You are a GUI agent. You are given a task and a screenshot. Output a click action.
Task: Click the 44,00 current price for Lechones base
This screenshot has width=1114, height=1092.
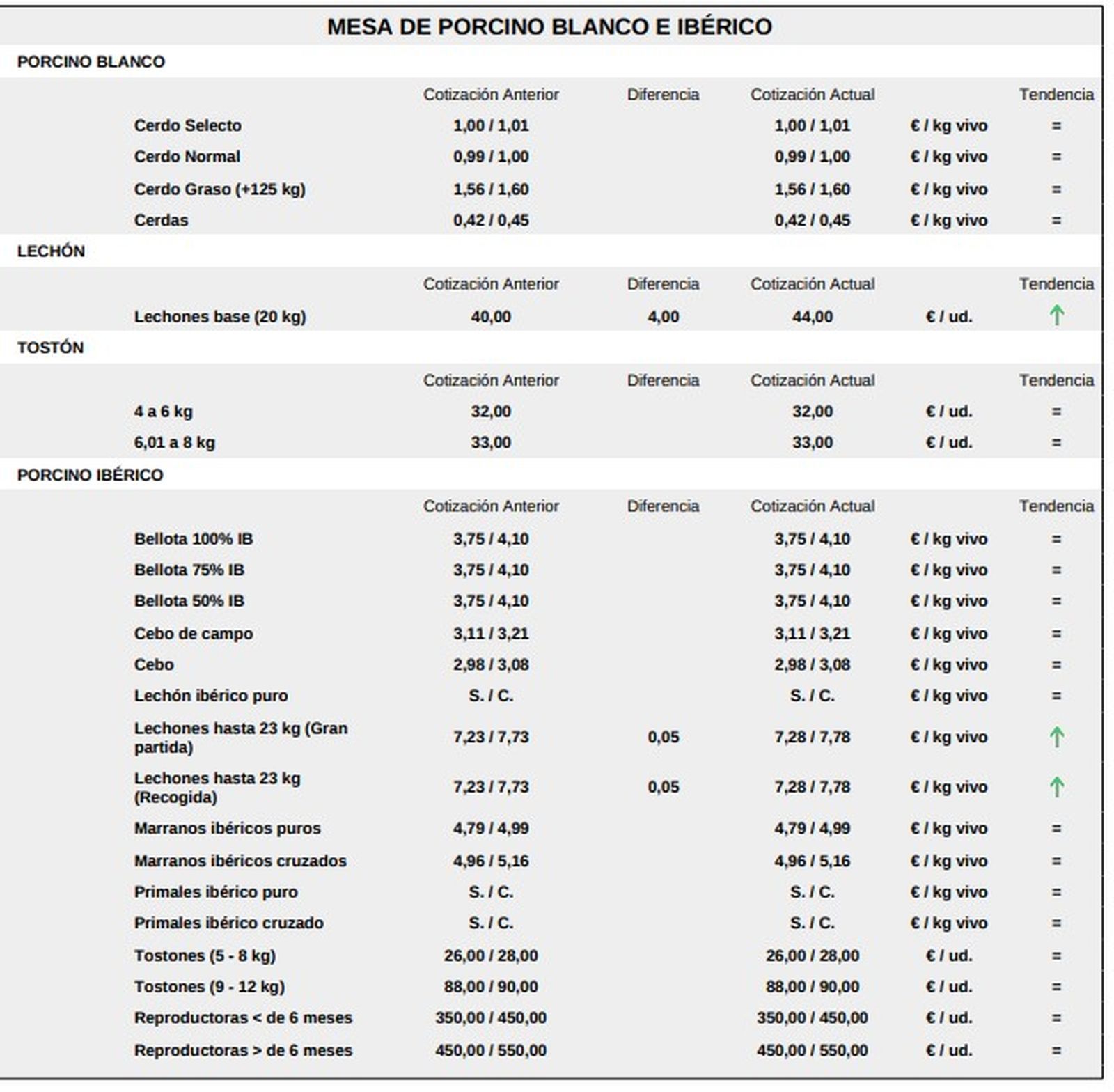(x=812, y=317)
